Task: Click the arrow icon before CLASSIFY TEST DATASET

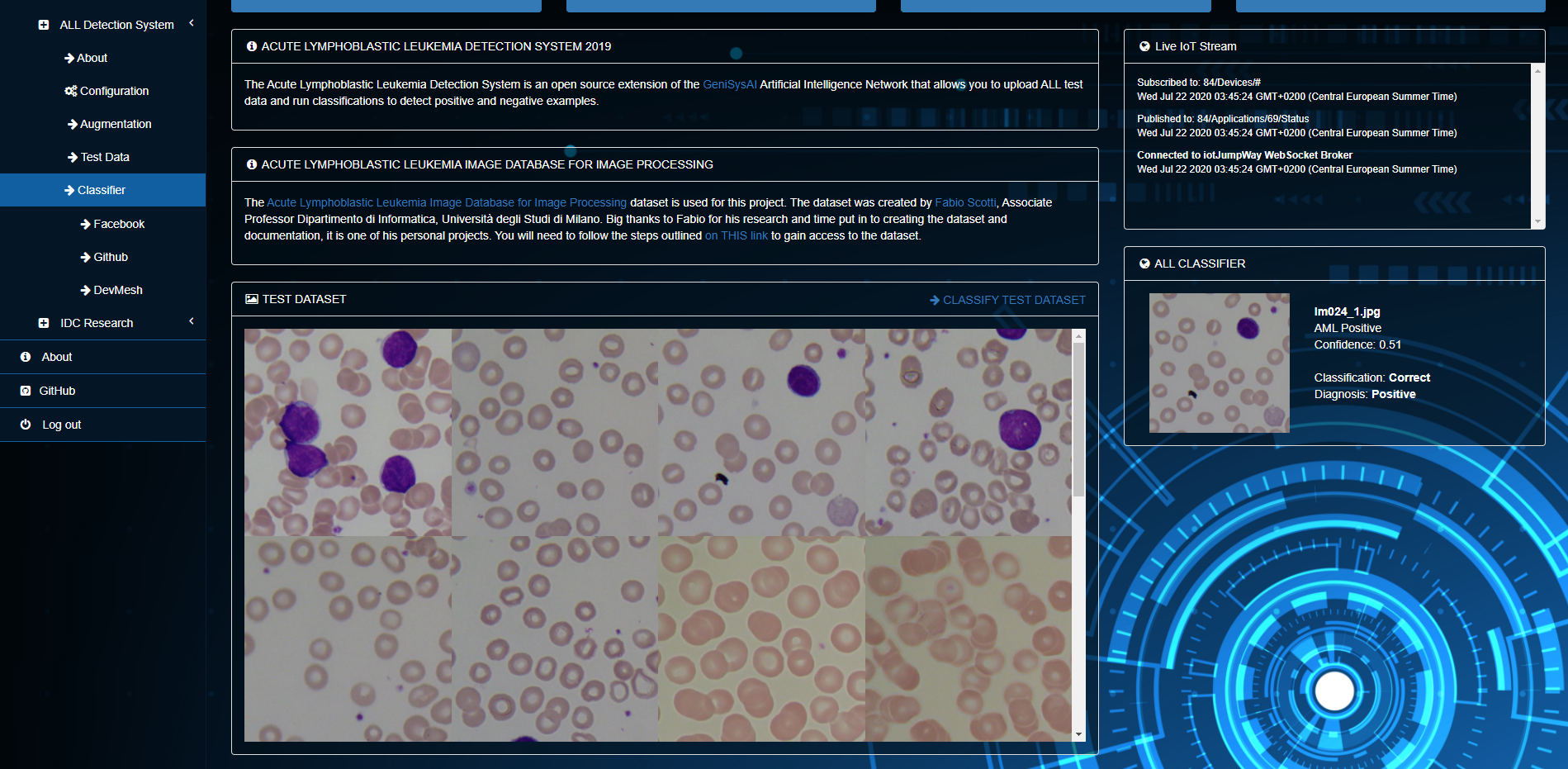Action: pos(935,300)
